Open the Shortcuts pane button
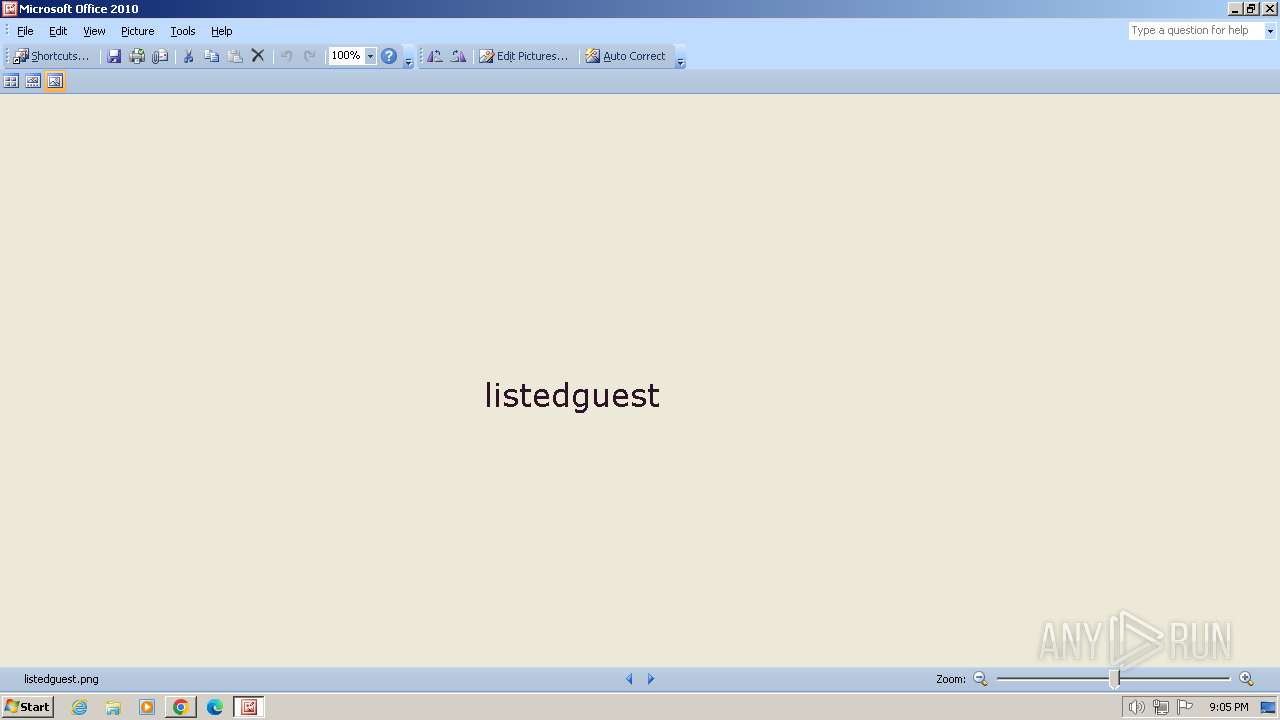This screenshot has height=720, width=1280. tap(52, 56)
